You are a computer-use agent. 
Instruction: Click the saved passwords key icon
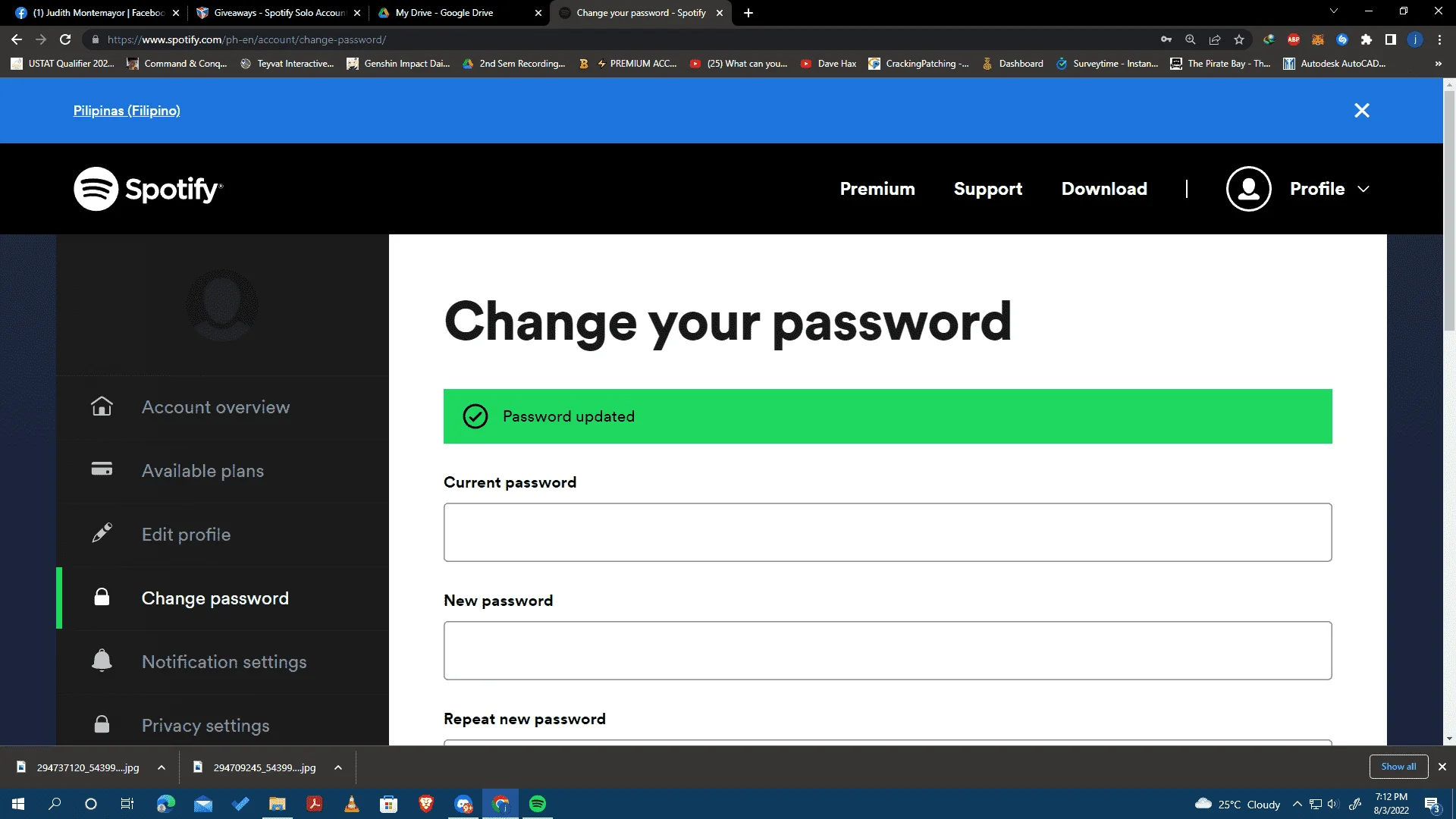point(1166,39)
